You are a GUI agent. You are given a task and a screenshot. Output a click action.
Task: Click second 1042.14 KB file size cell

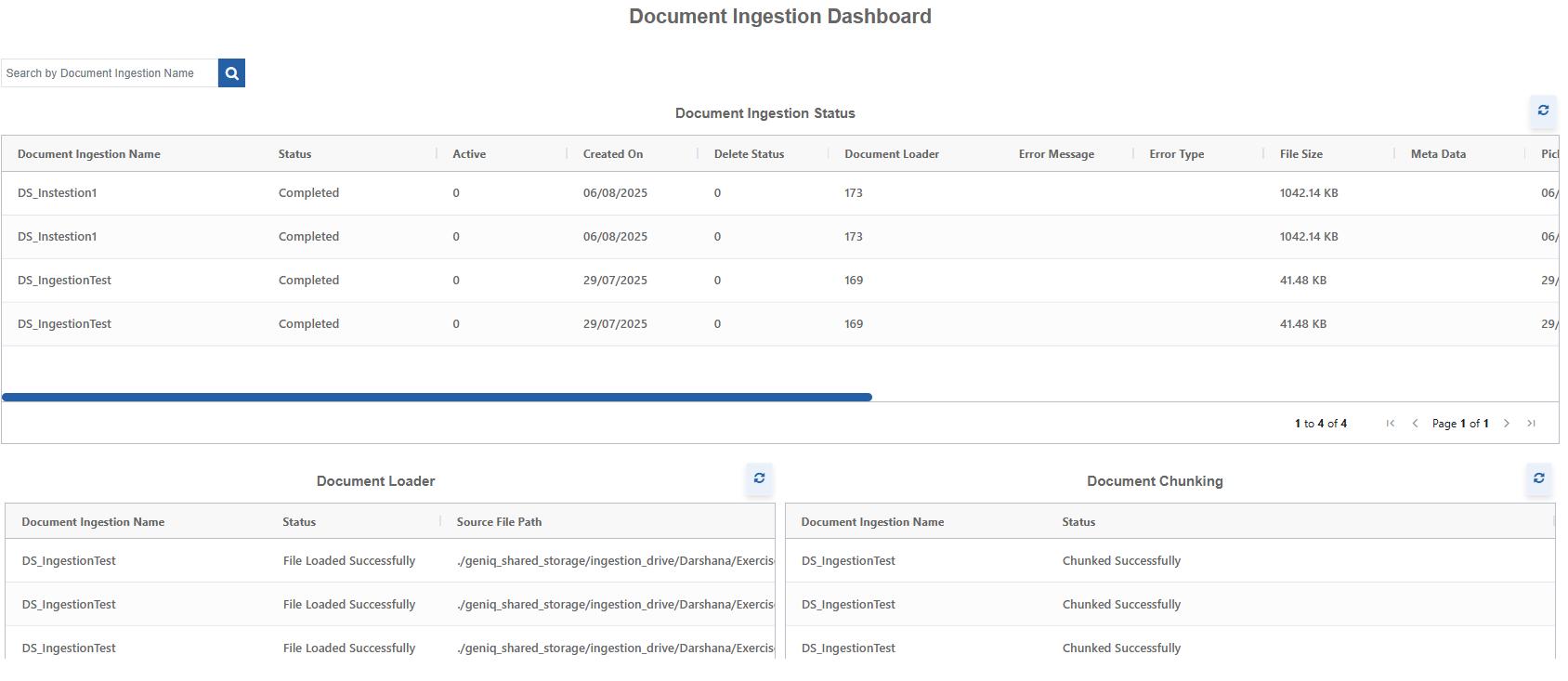(x=1309, y=237)
